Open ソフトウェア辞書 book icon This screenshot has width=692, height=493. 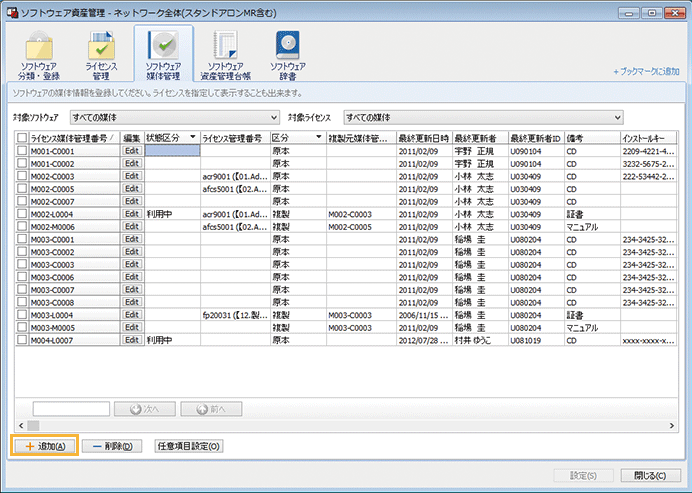[x=288, y=55]
